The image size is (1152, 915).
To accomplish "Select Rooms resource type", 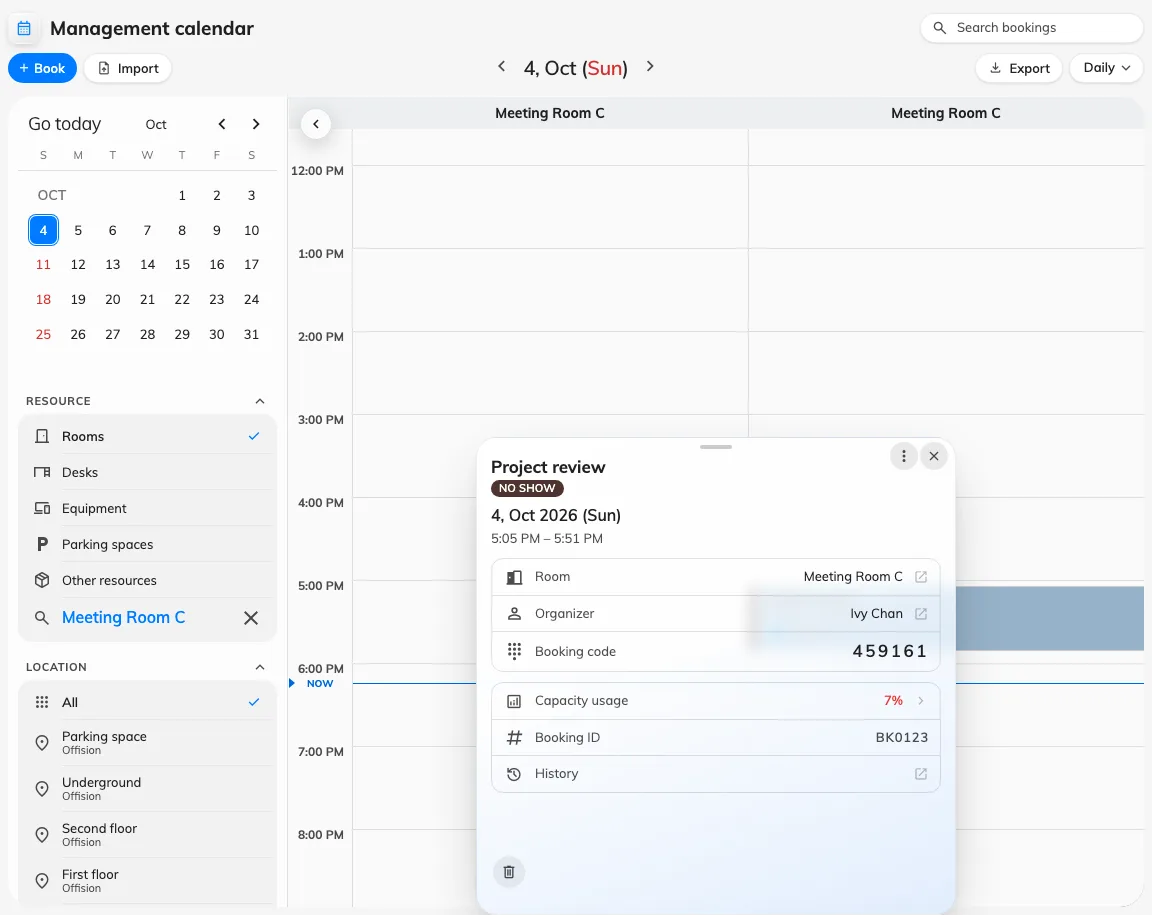I will point(147,437).
